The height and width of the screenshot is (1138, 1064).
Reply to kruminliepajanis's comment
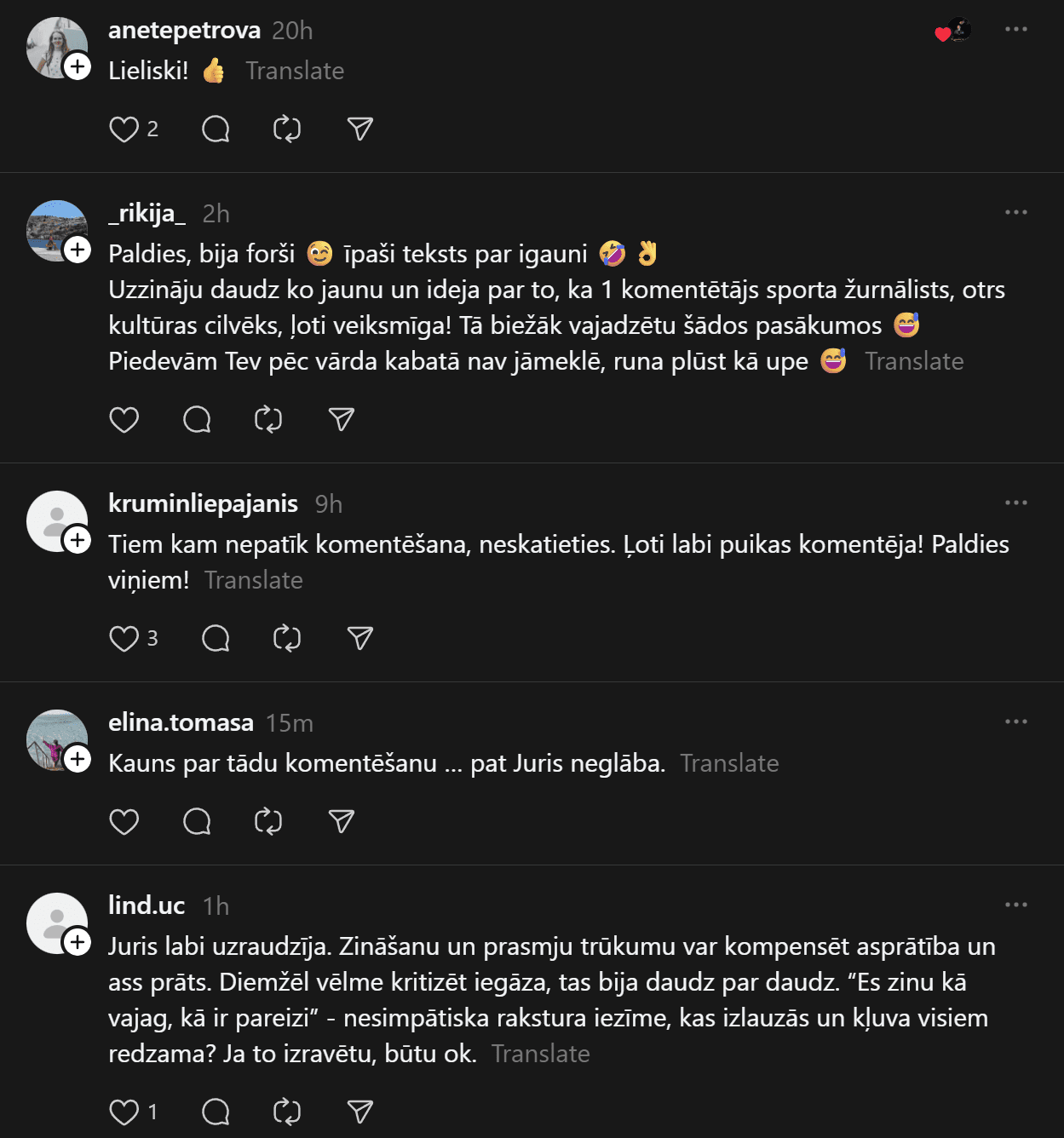pyautogui.click(x=216, y=639)
